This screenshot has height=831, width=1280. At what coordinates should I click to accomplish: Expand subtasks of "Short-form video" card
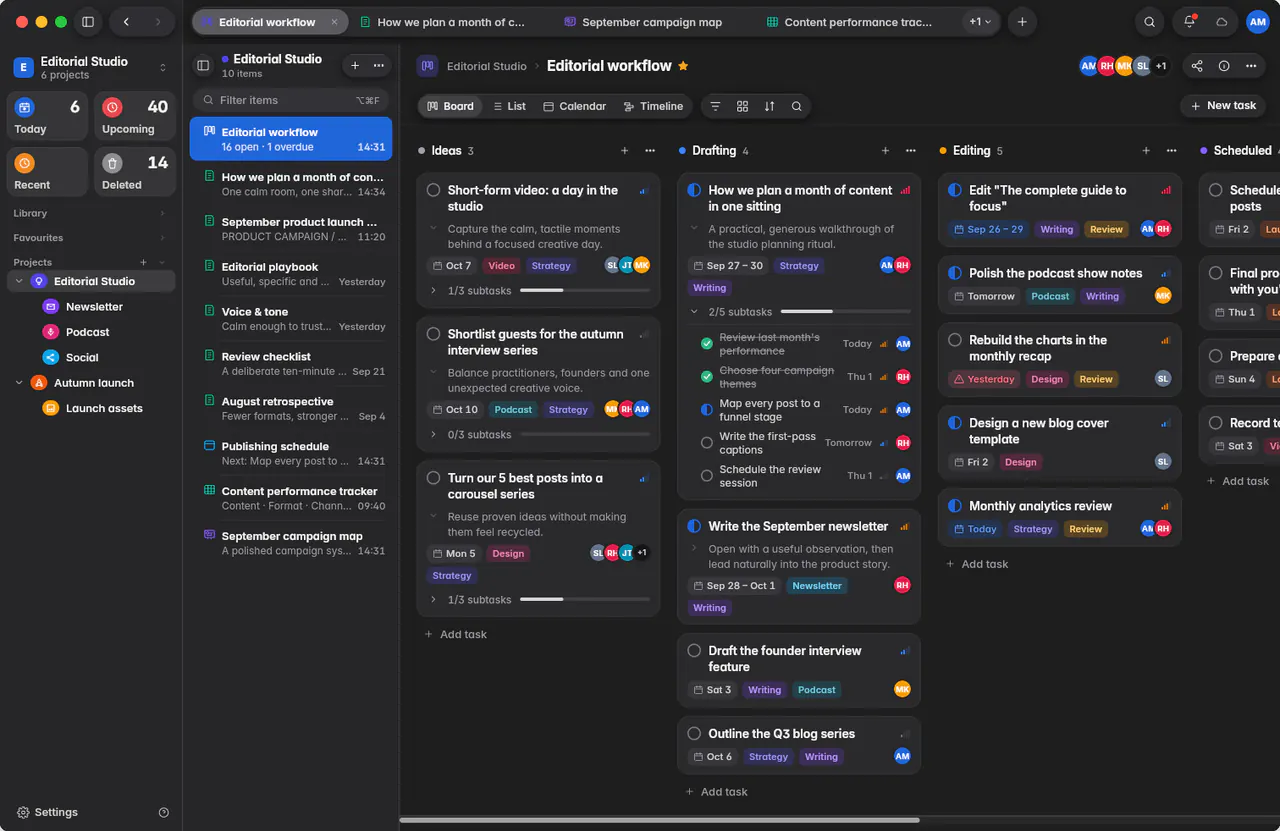pyautogui.click(x=433, y=291)
